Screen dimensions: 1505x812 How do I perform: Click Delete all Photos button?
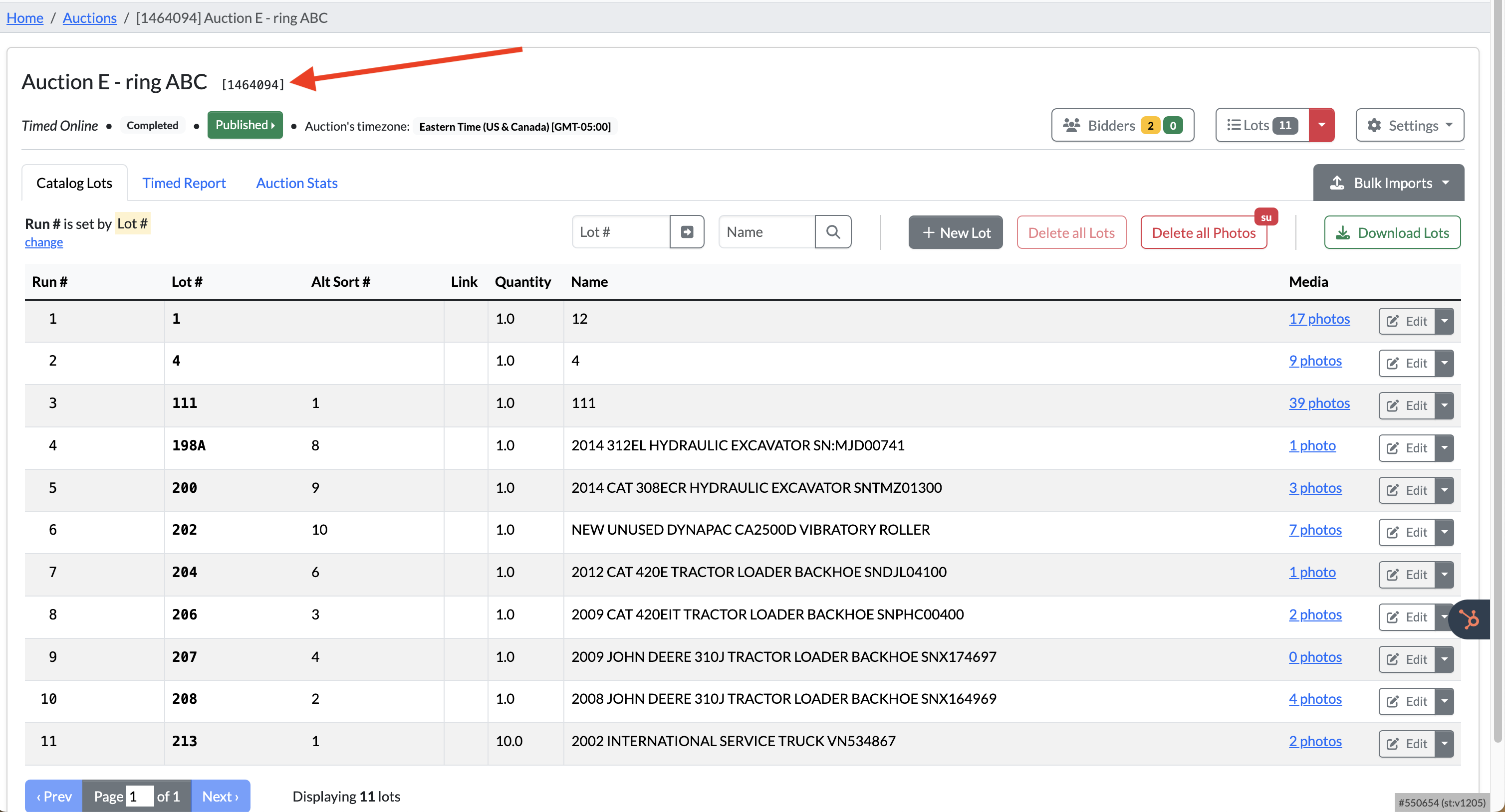coord(1203,232)
